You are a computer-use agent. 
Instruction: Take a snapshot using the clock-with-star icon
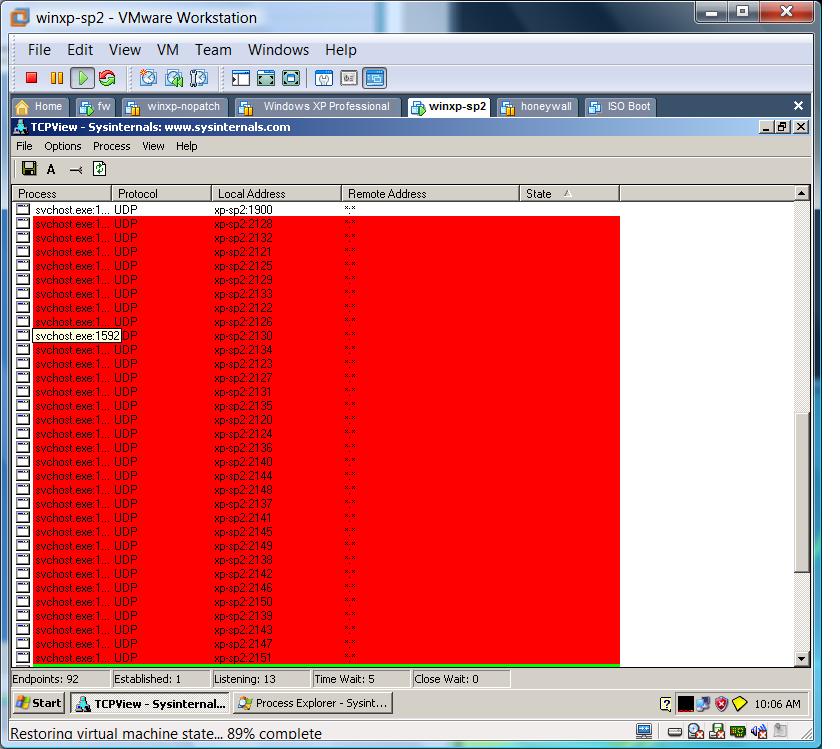point(148,78)
